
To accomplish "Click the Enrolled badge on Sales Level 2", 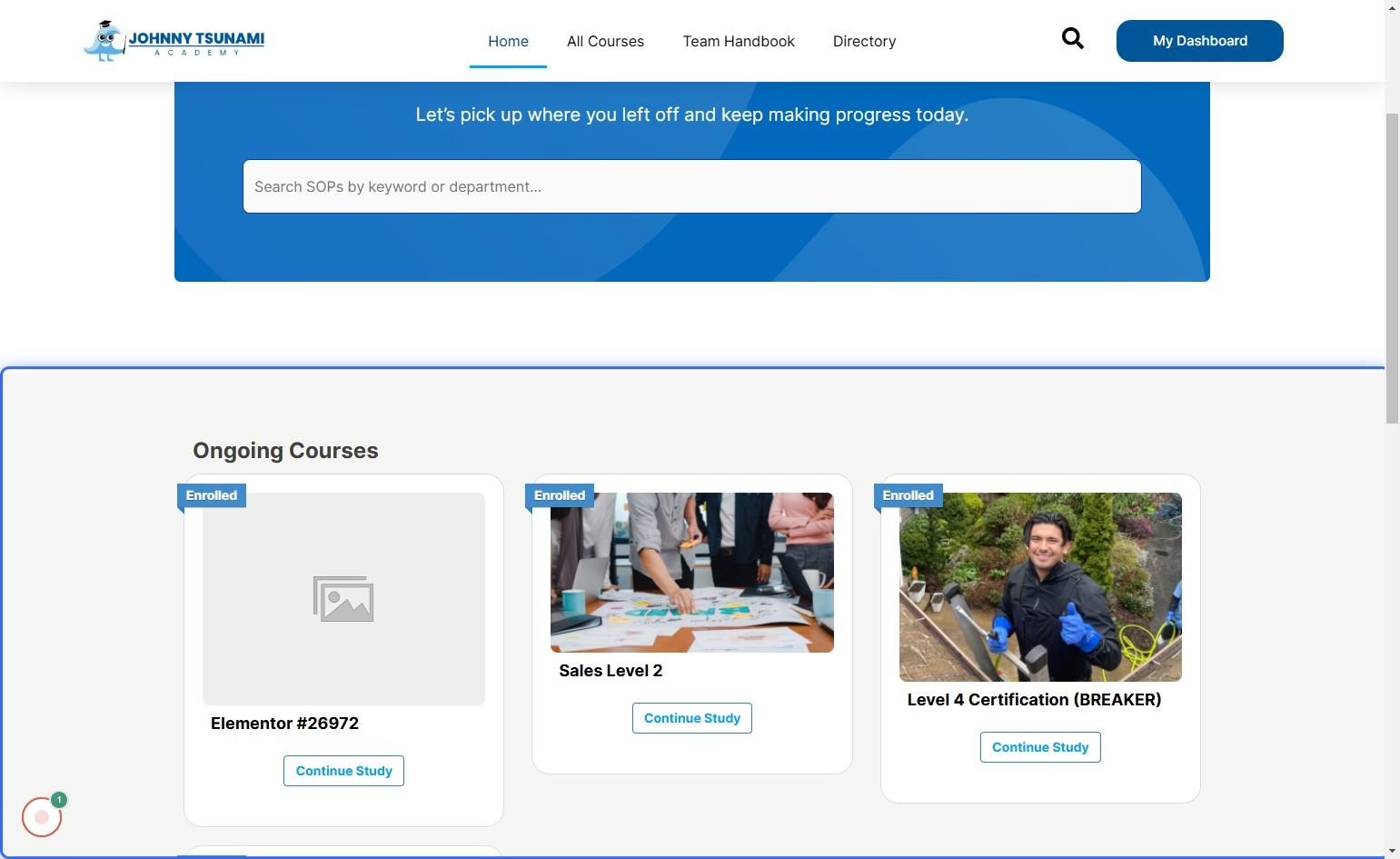I will (x=560, y=495).
